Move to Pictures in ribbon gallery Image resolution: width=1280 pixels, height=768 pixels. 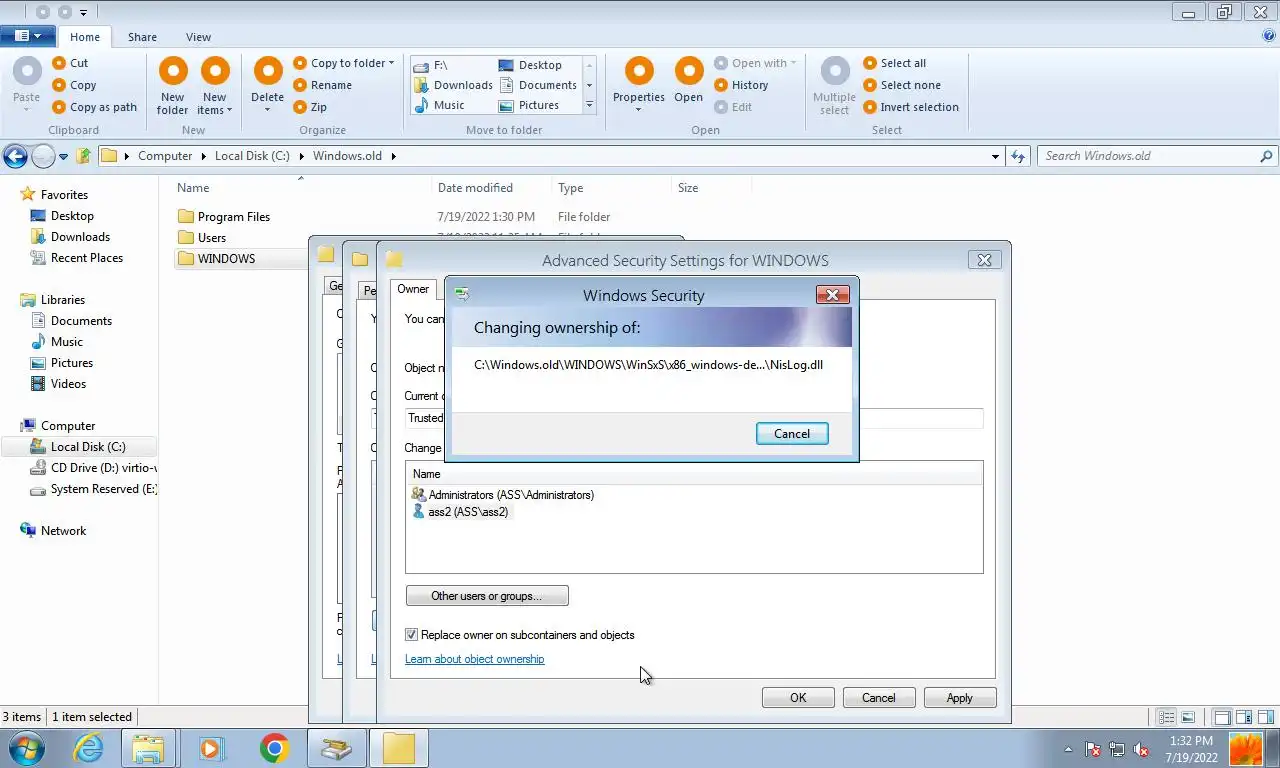click(529, 105)
